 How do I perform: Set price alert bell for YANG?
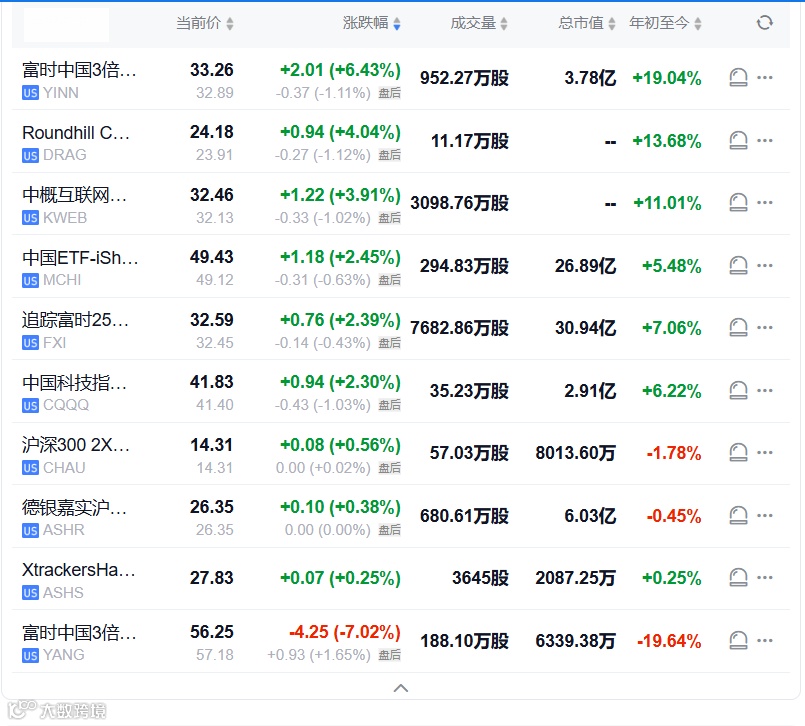738,640
